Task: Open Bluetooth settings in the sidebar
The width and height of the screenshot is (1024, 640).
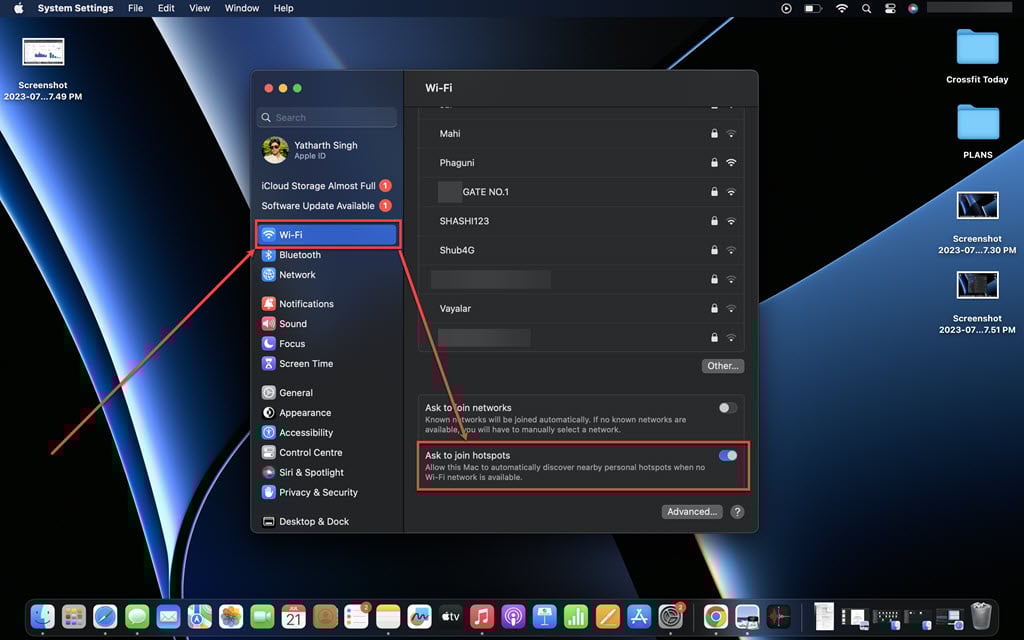Action: coord(292,255)
